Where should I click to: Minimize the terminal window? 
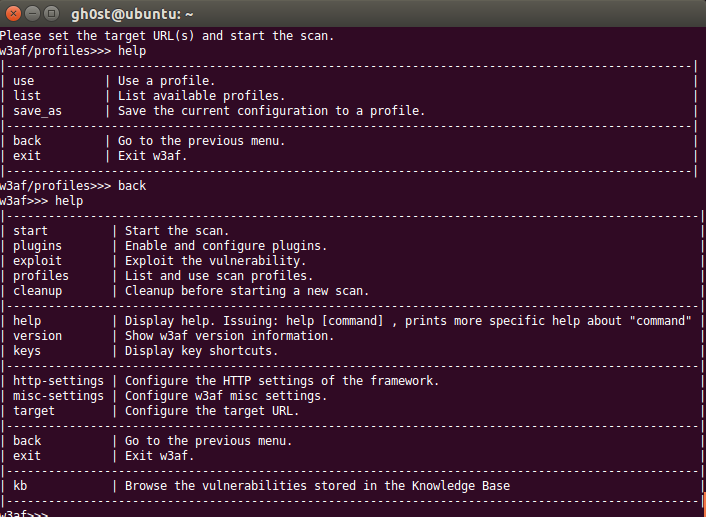click(31, 13)
